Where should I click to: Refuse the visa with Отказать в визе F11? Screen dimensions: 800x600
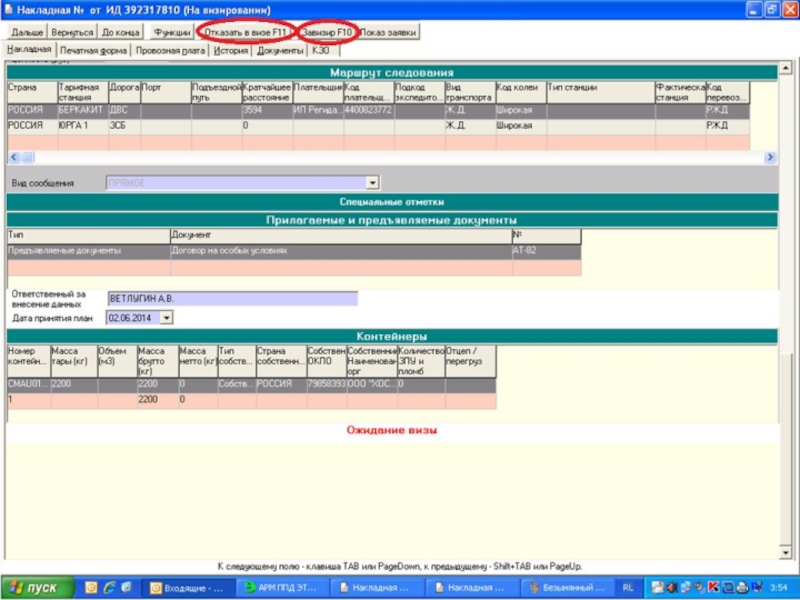[245, 32]
